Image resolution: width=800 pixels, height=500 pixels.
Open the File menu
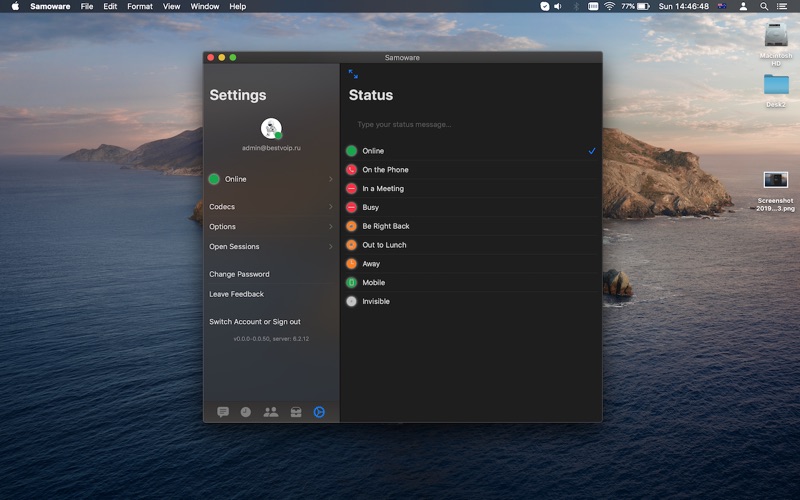pos(87,6)
